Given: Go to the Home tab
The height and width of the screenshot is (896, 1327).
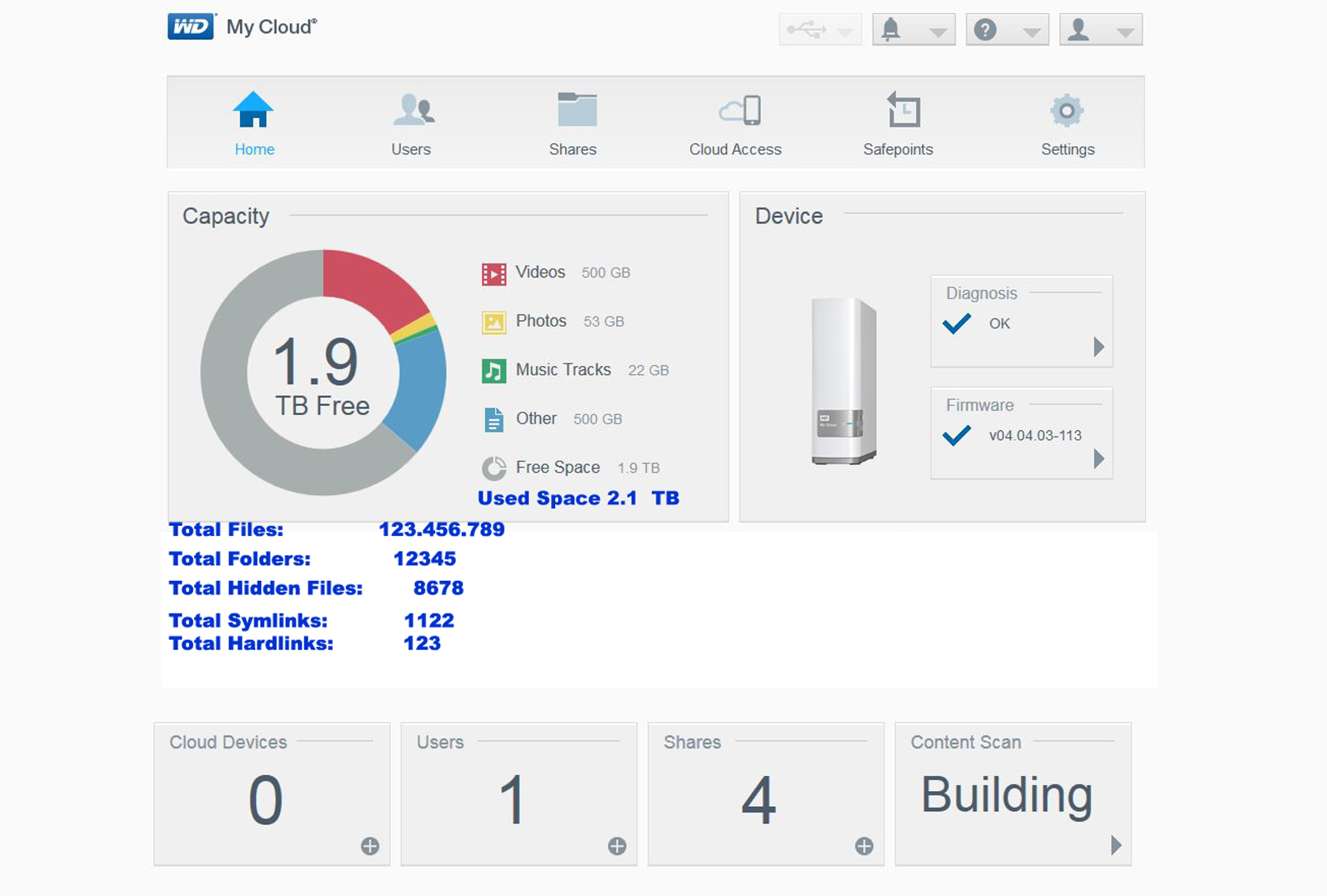Looking at the screenshot, I should [x=254, y=123].
